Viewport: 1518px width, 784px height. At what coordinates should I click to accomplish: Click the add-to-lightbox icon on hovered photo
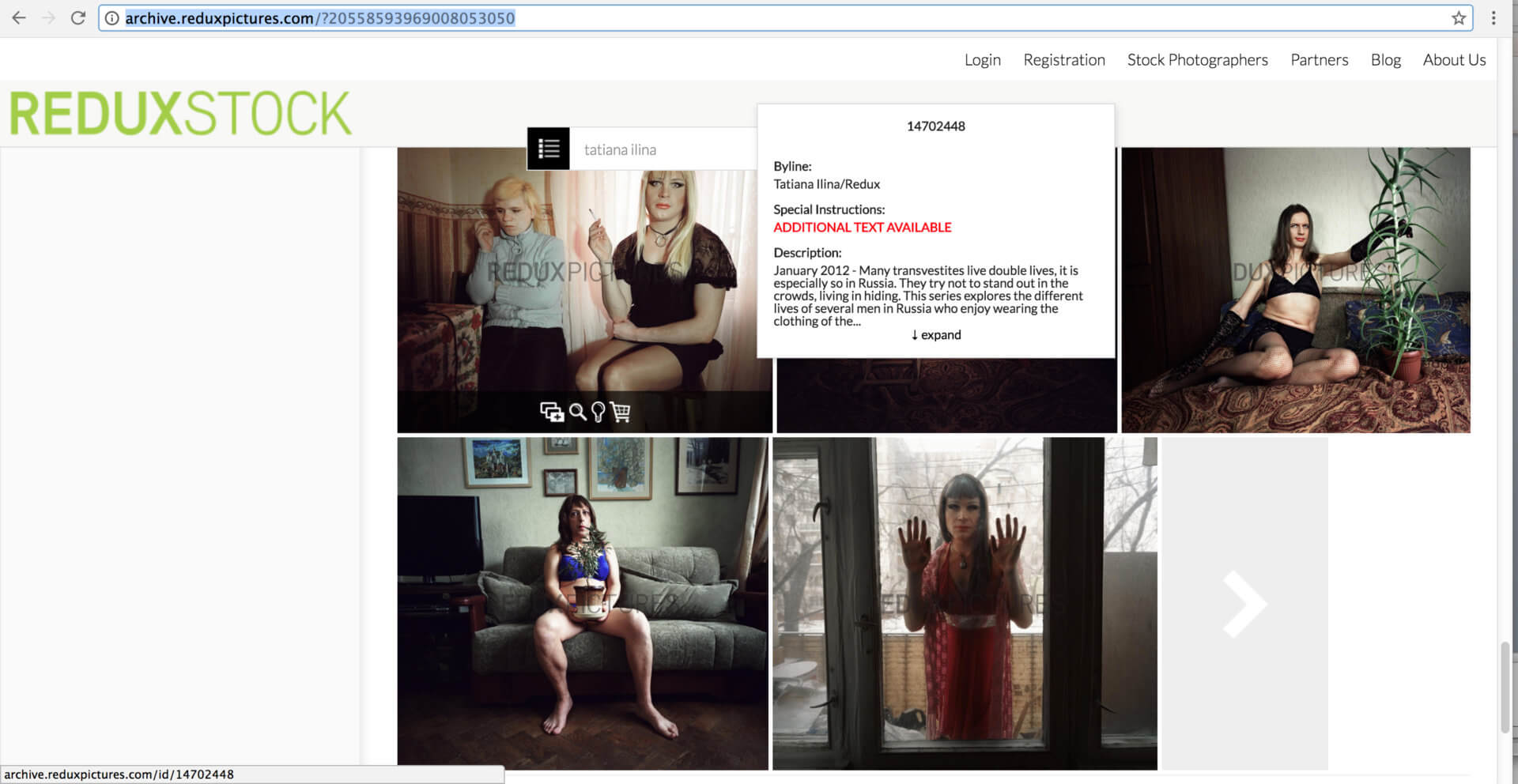point(551,412)
